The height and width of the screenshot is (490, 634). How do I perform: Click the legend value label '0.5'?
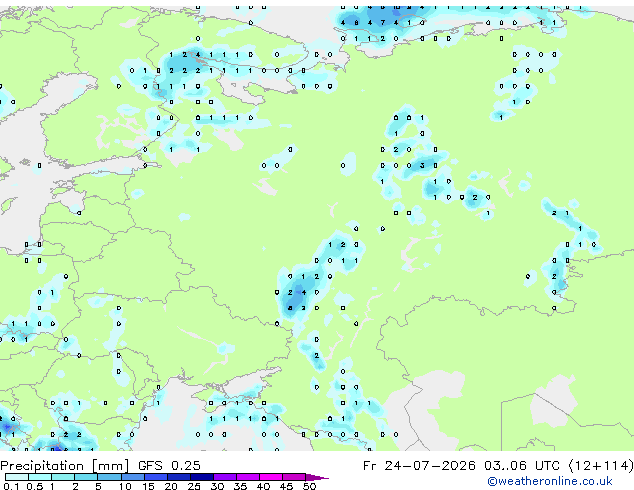click(x=34, y=486)
